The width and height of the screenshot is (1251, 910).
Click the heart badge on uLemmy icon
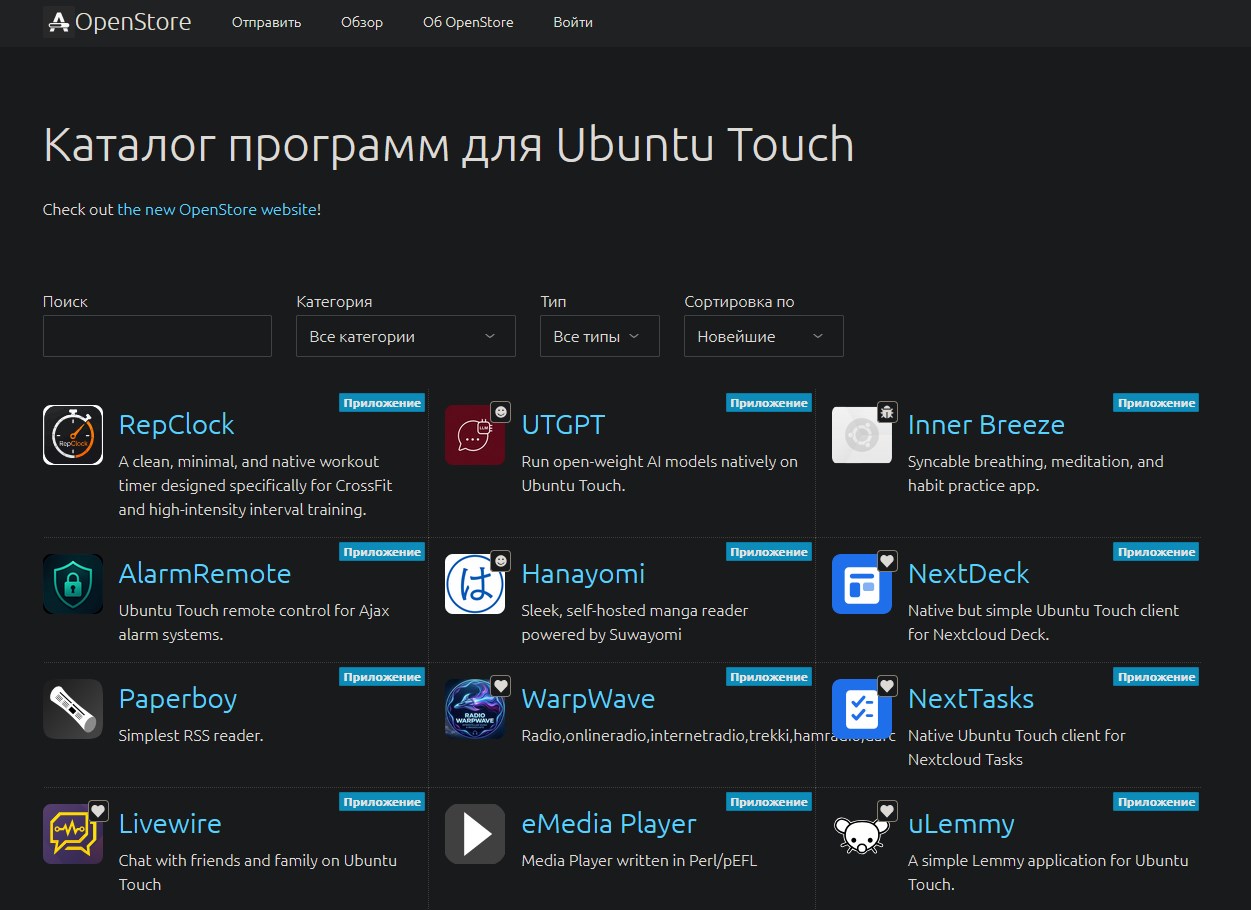(x=887, y=810)
